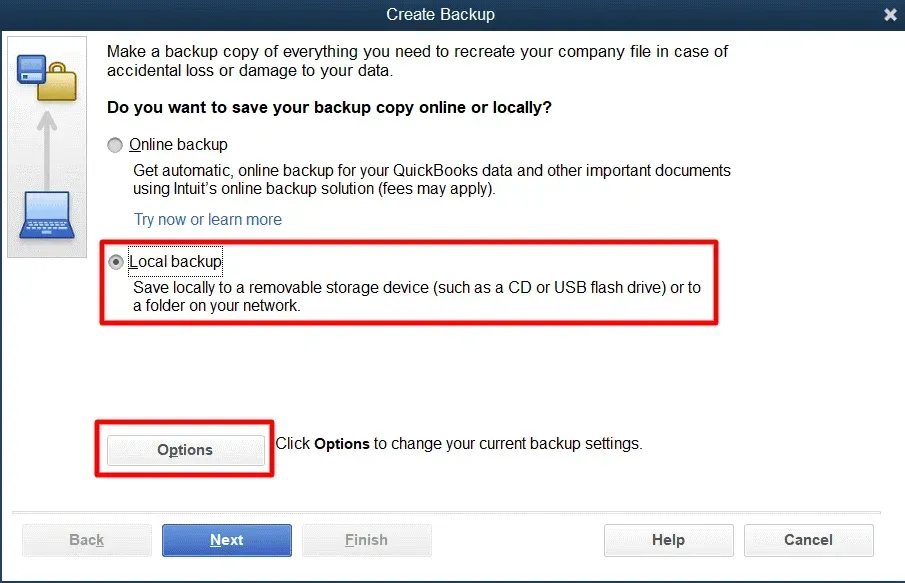Screen dimensions: 905x583
Task: Open Help for Create Backup
Action: 668,540
